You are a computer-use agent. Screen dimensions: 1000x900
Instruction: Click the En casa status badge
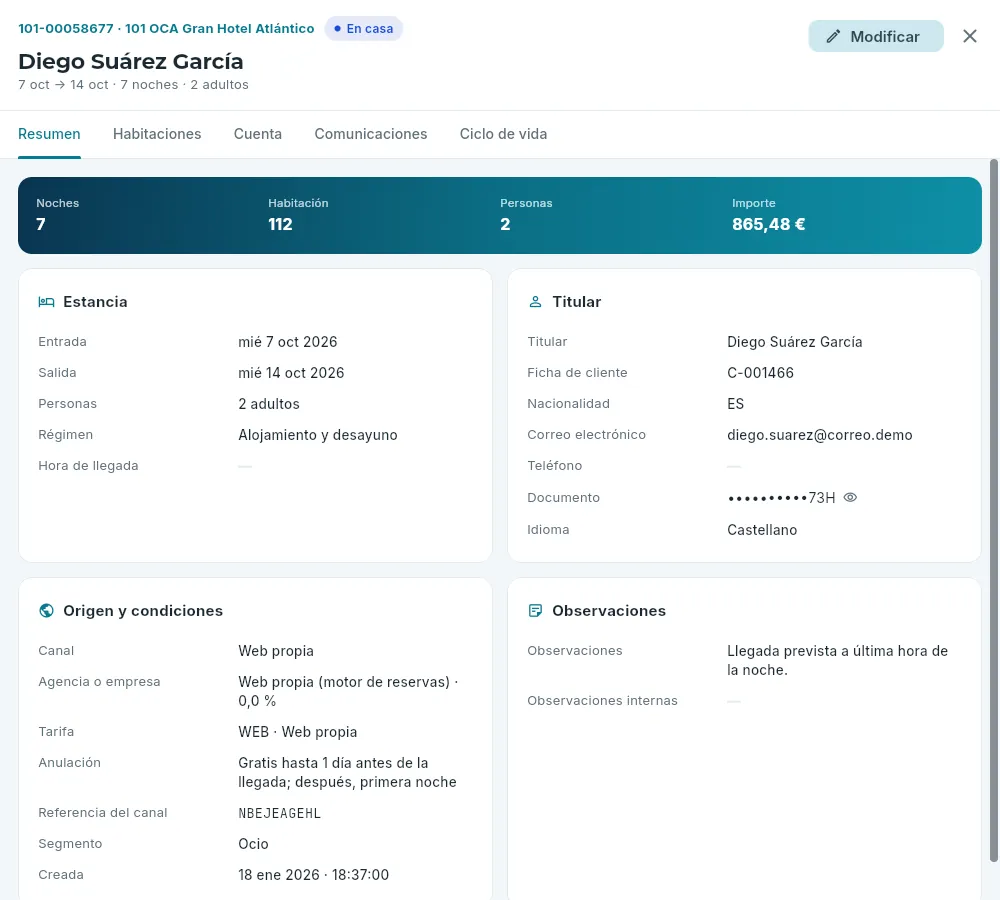(x=364, y=29)
